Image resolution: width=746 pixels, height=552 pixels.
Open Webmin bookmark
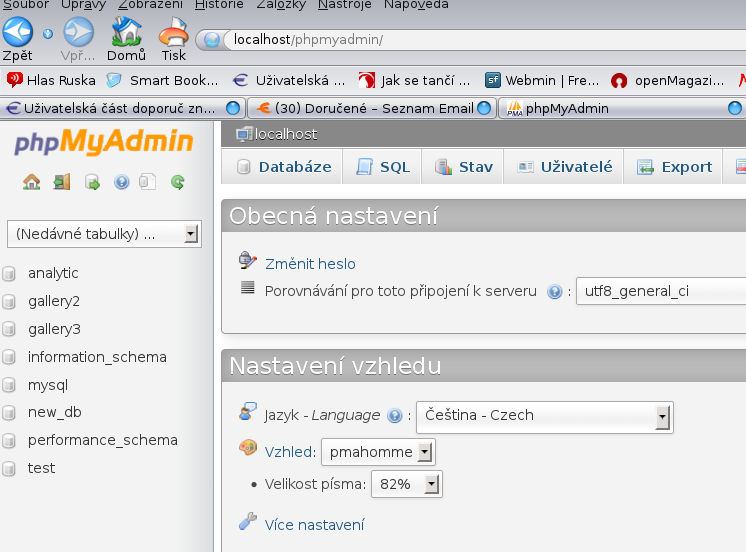[x=542, y=80]
